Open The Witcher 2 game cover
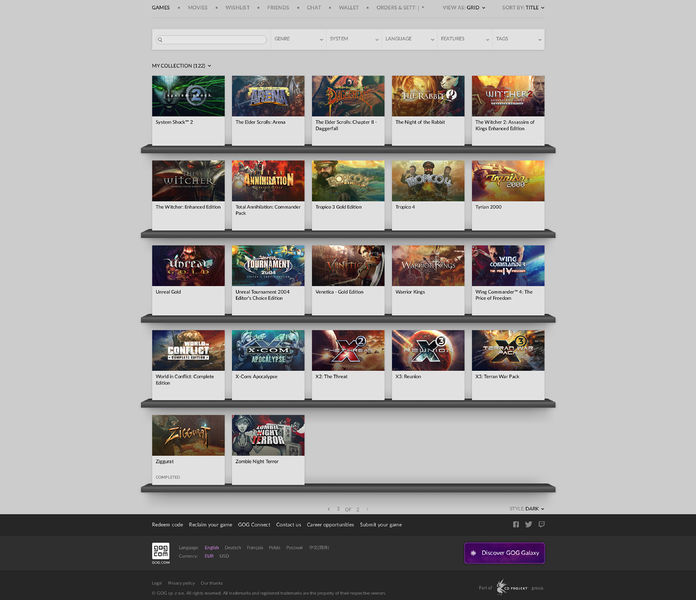The width and height of the screenshot is (696, 600). (508, 96)
